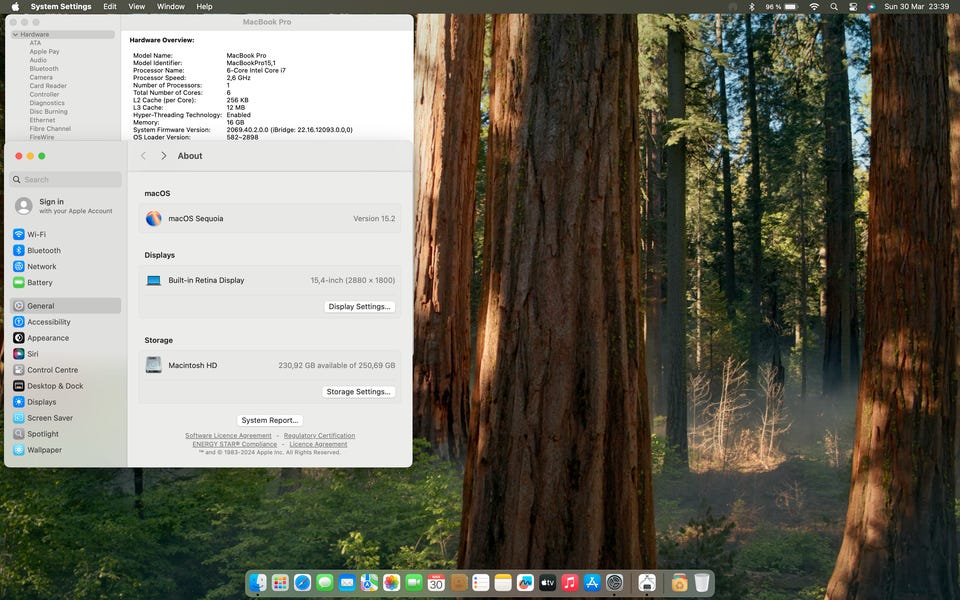
Task: Select Bluetooth in the settings sidebar
Action: [43, 250]
